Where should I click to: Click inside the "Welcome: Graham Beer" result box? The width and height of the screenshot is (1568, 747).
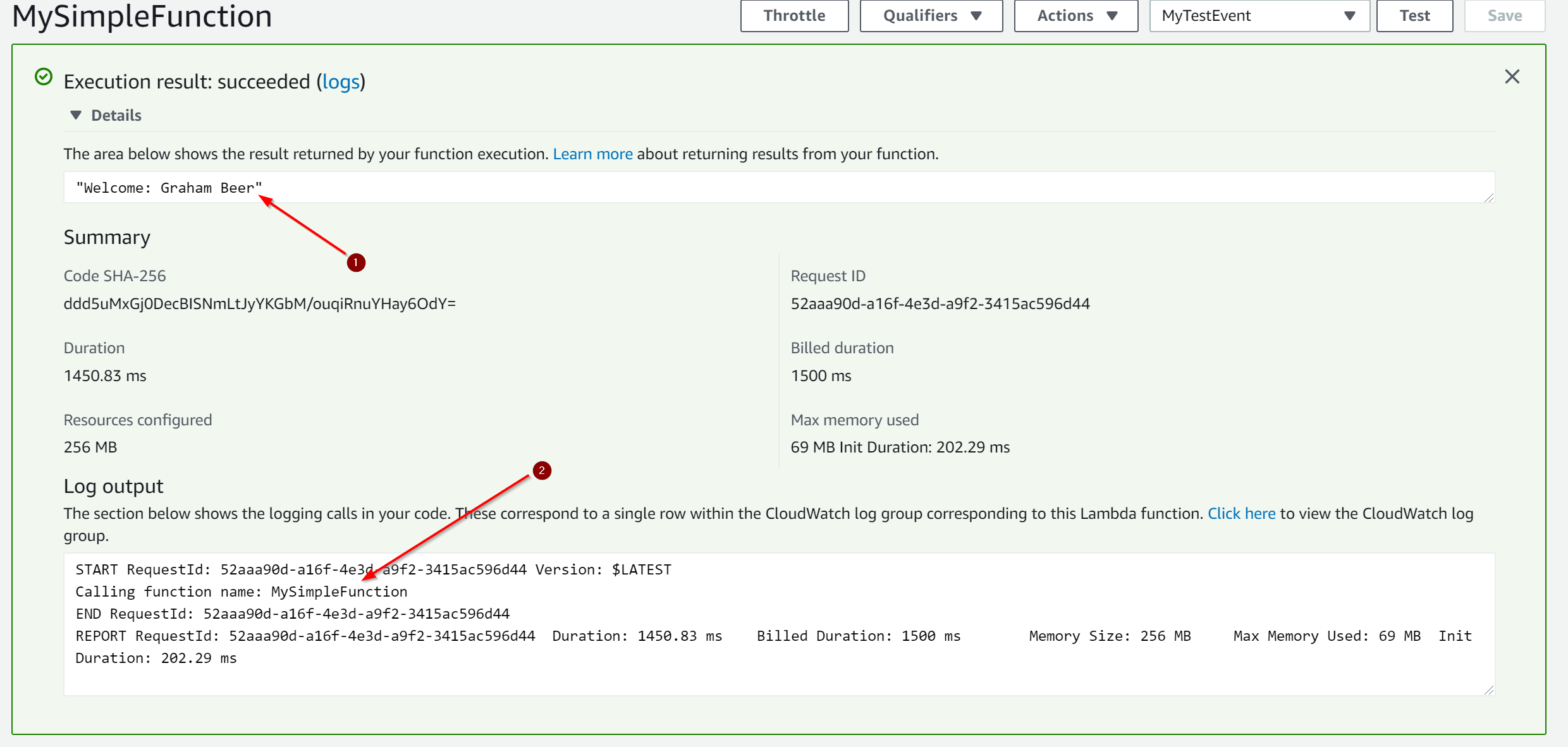tap(779, 188)
